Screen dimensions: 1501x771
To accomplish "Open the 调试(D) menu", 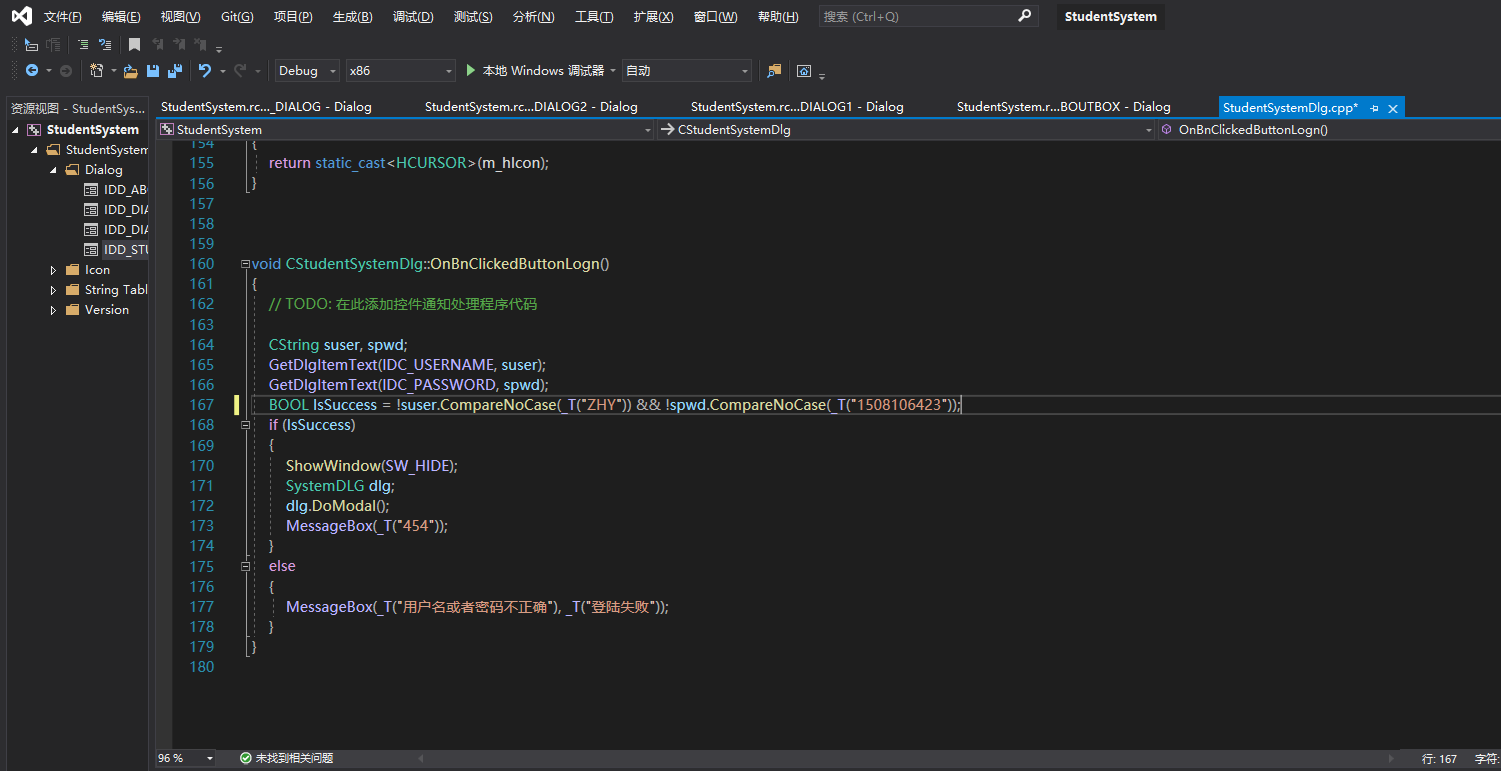I will [x=413, y=17].
